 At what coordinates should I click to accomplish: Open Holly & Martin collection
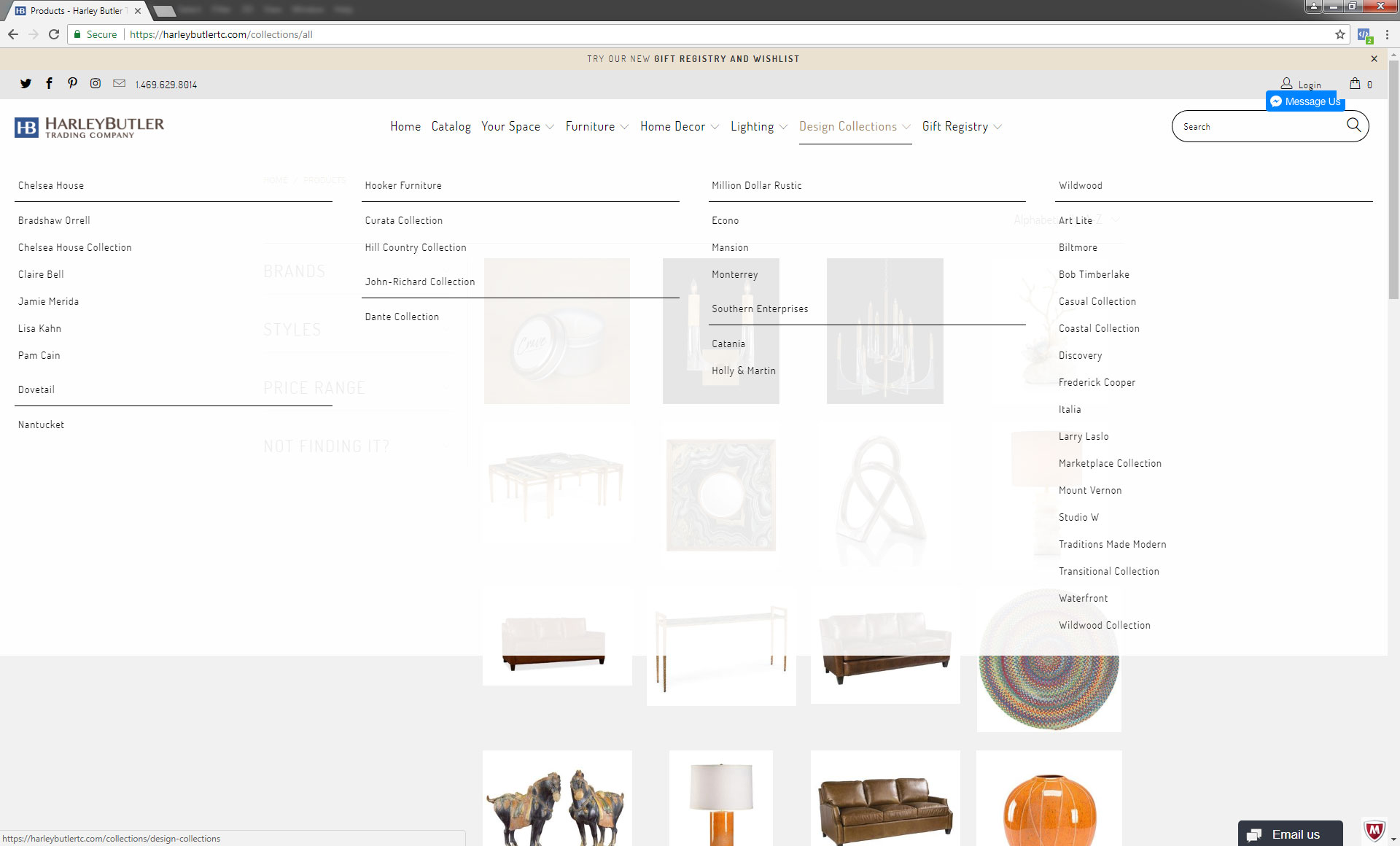(744, 370)
